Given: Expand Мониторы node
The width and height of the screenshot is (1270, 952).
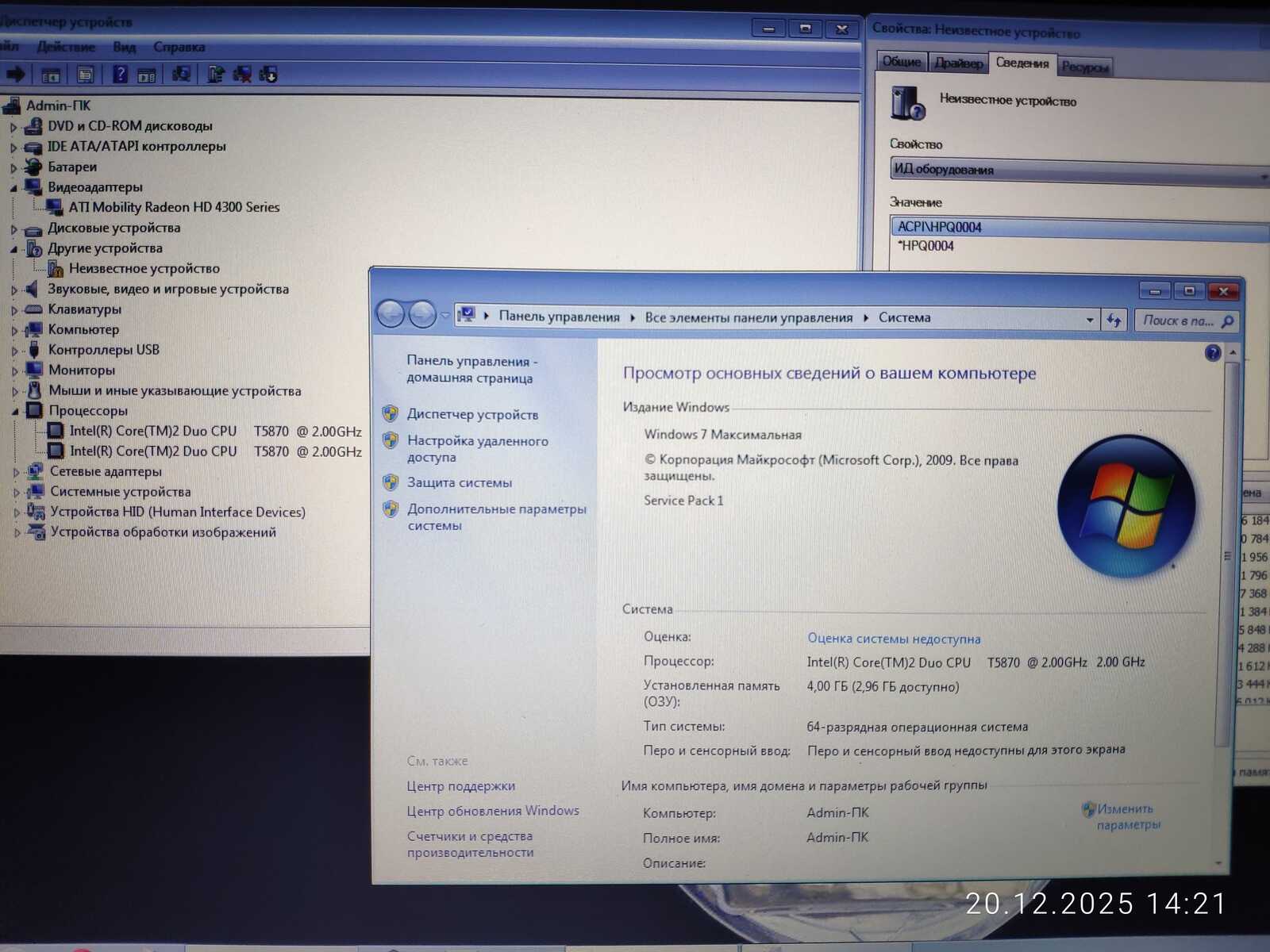Looking at the screenshot, I should click(14, 371).
